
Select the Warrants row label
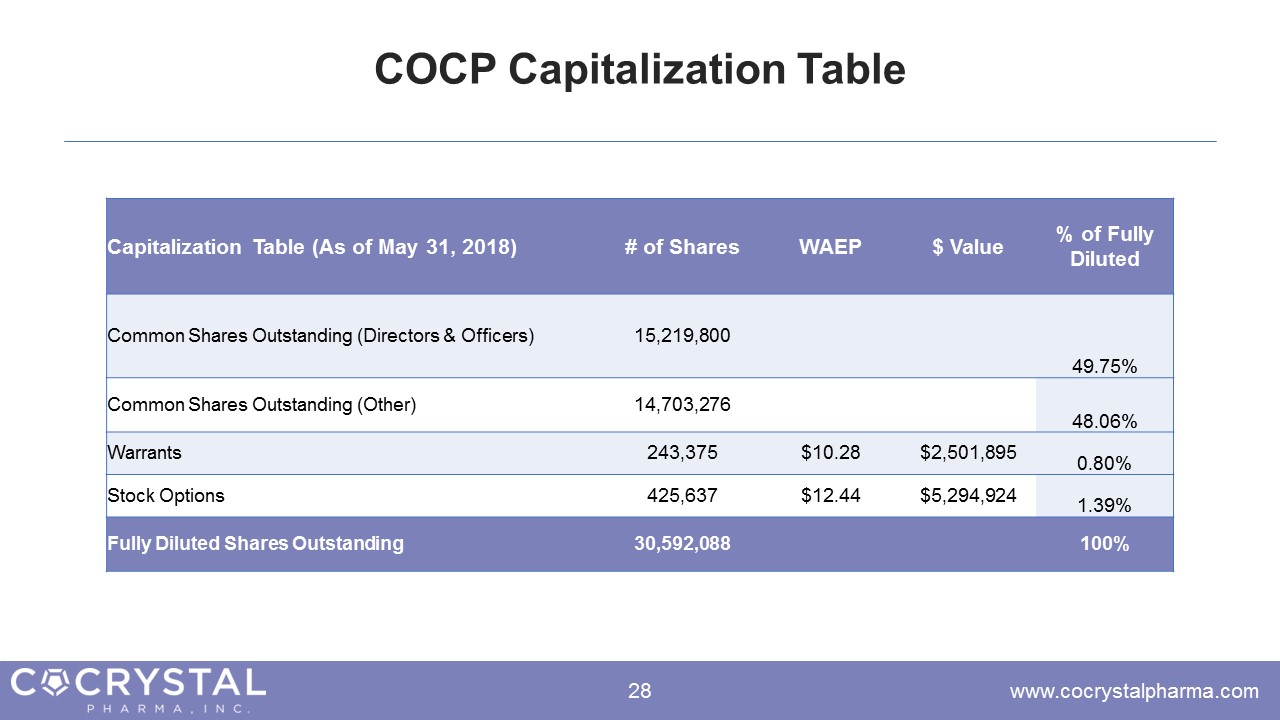click(144, 452)
